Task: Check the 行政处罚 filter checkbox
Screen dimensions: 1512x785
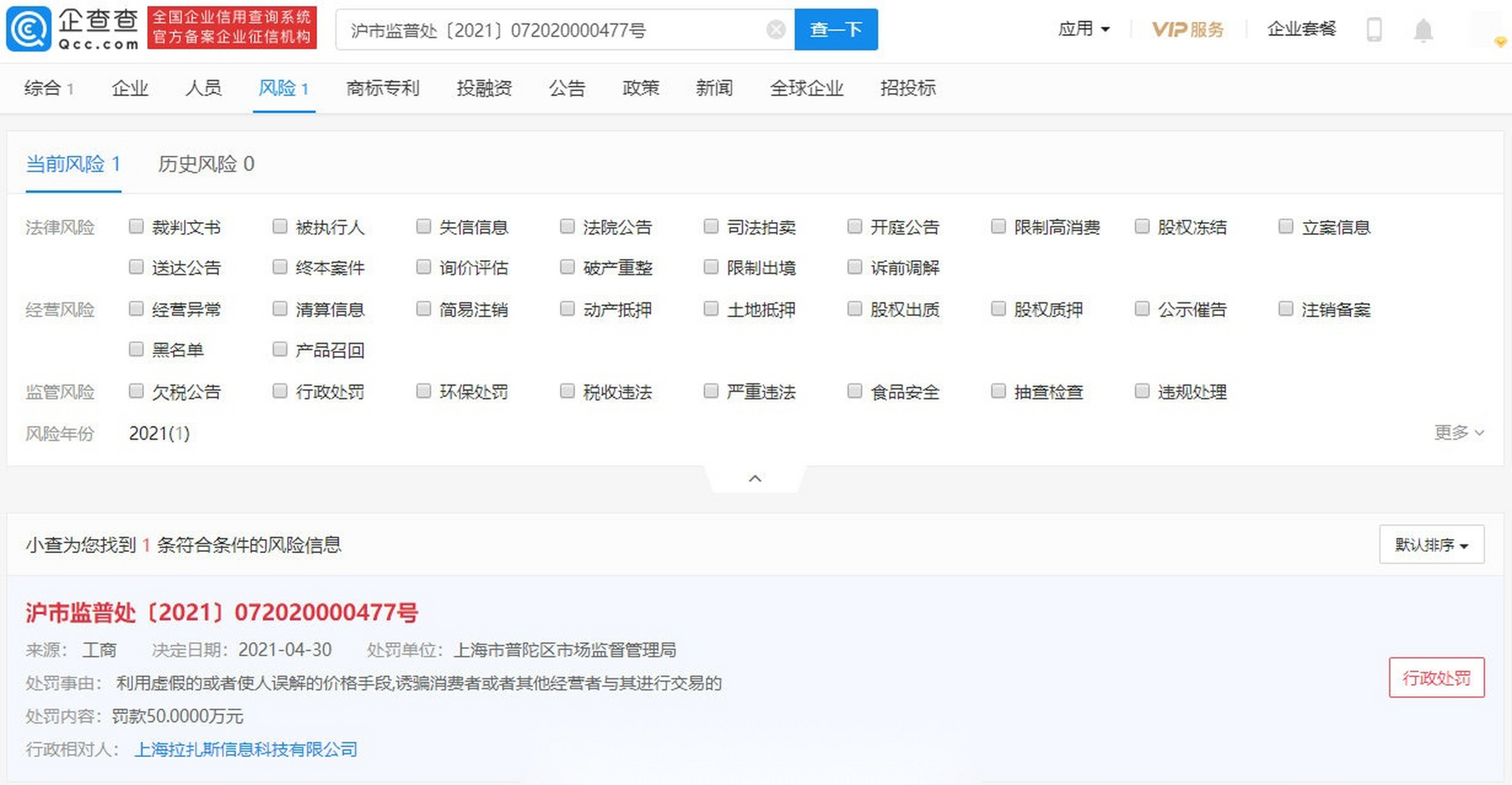Action: (x=280, y=391)
